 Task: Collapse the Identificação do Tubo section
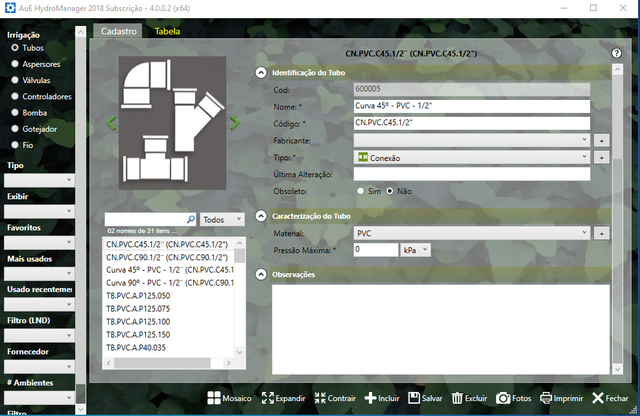pyautogui.click(x=261, y=72)
